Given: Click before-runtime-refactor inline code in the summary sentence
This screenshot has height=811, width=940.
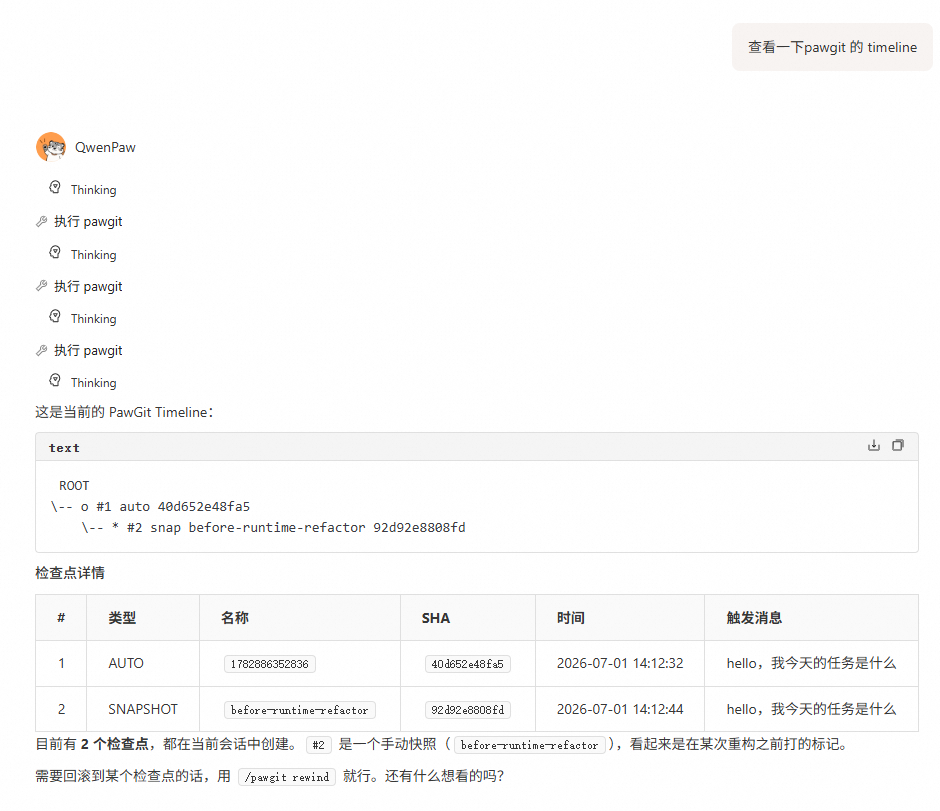Looking at the screenshot, I should click(529, 745).
